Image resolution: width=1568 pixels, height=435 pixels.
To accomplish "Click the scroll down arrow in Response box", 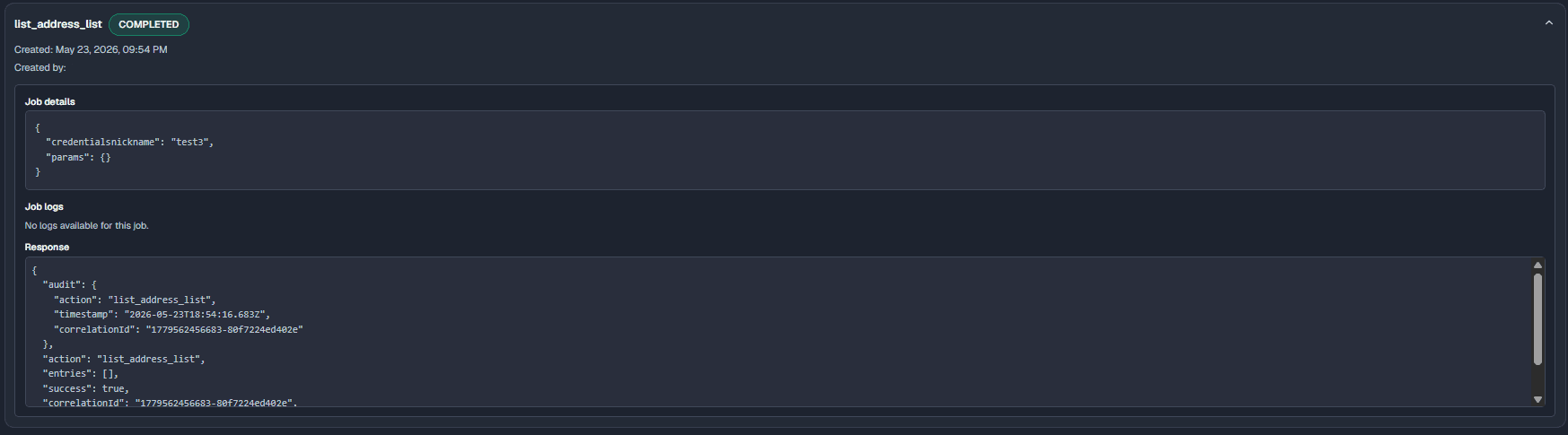I will click(x=1537, y=399).
